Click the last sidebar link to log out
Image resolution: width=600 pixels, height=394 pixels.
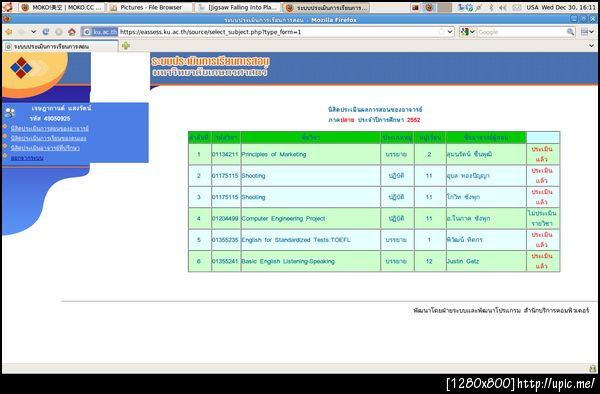(27, 158)
